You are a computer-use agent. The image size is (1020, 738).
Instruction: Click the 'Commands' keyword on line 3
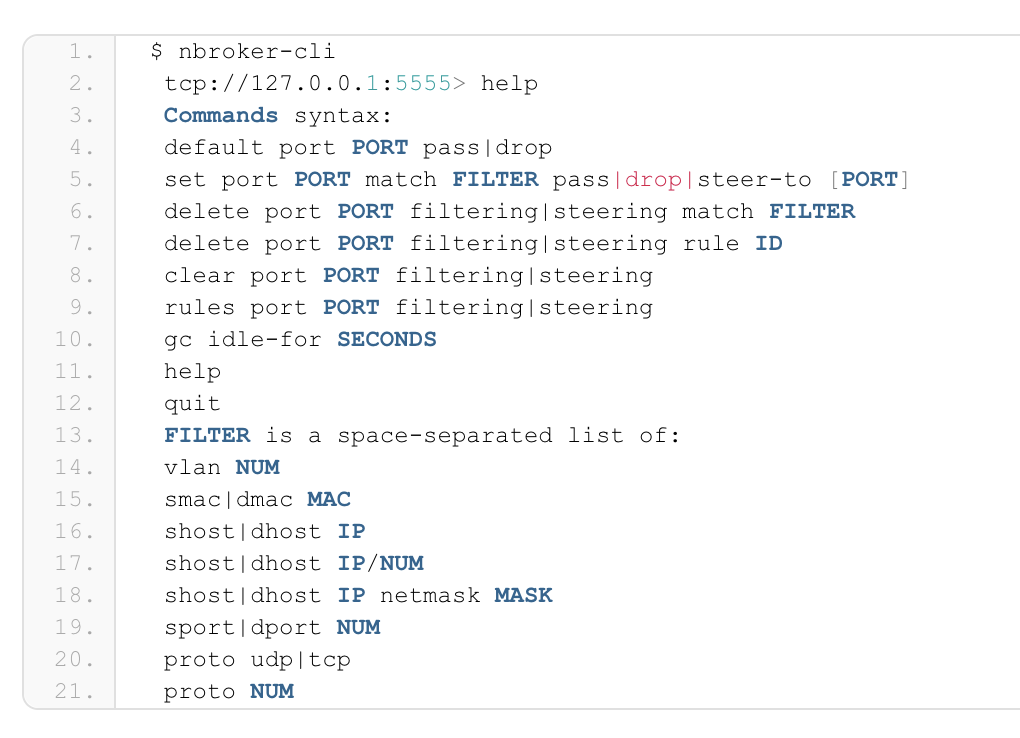pyautogui.click(x=221, y=116)
